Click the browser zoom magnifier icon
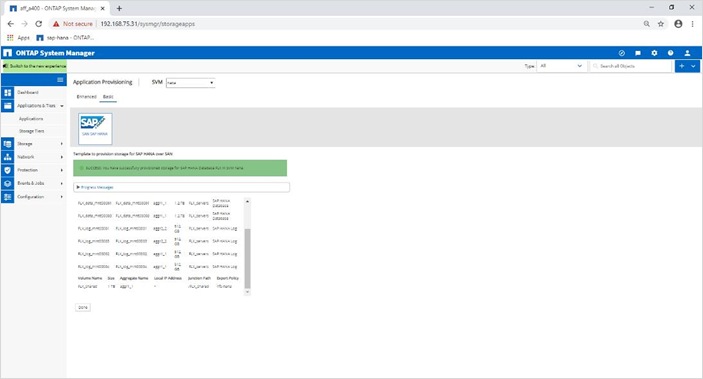 click(647, 24)
